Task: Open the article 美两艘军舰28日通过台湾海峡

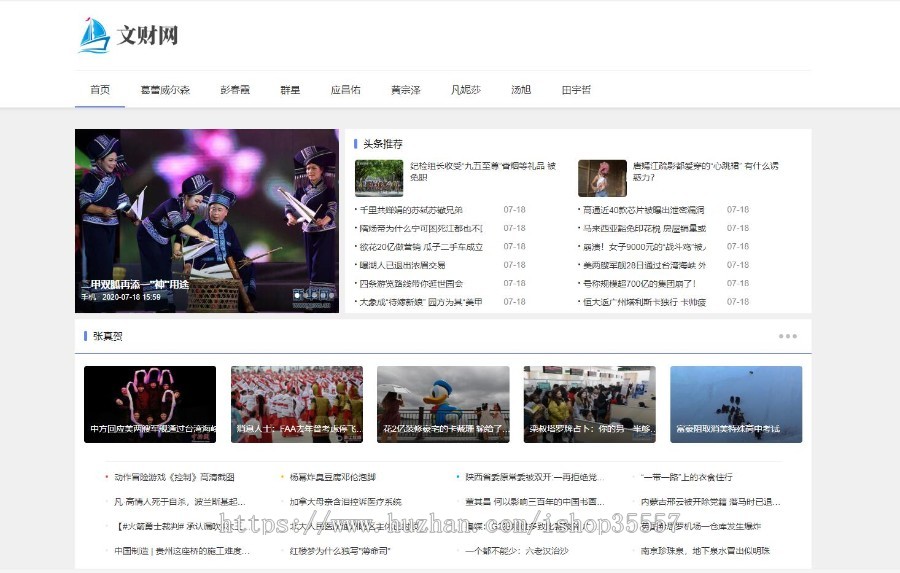Action: (x=644, y=265)
